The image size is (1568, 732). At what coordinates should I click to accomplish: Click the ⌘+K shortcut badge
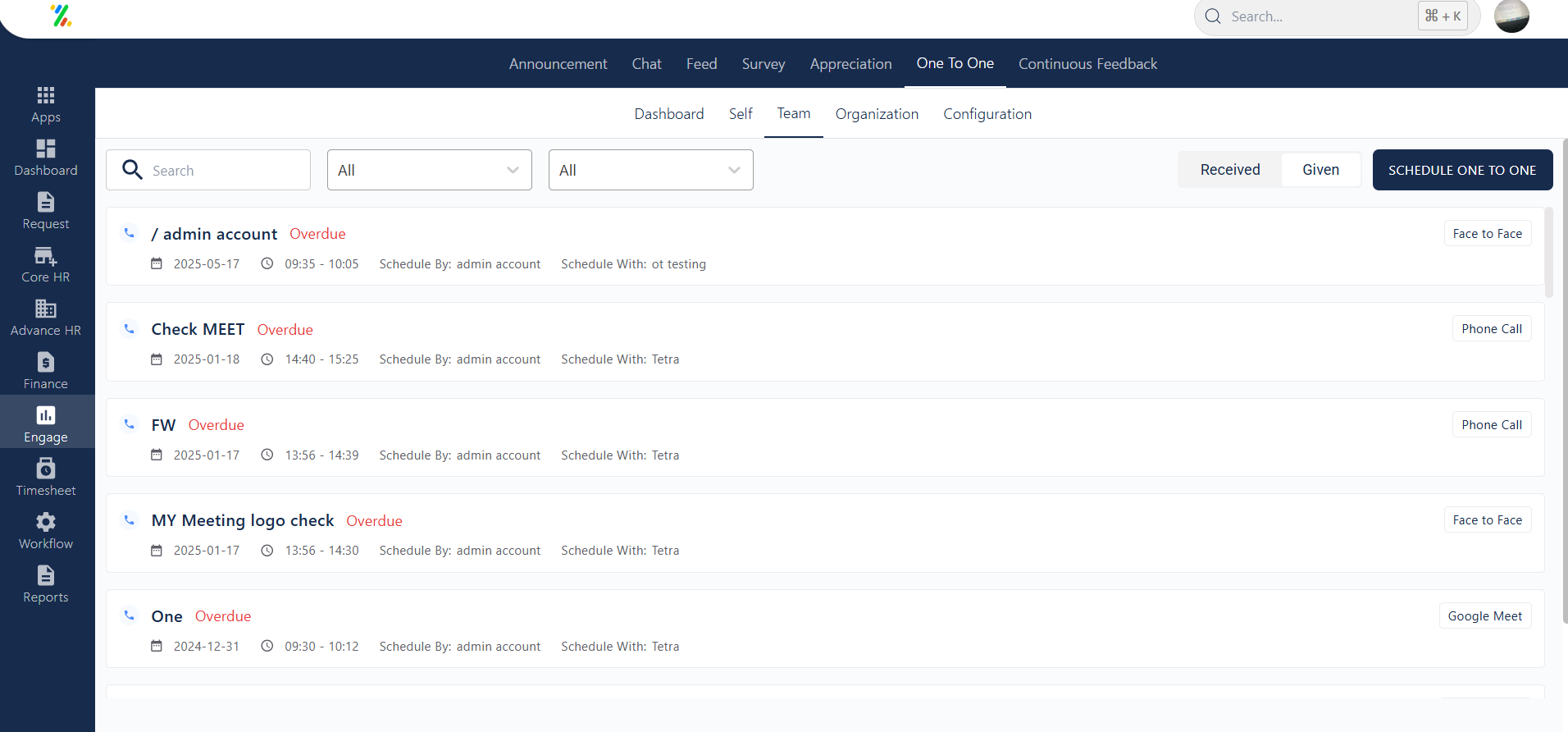[x=1443, y=16]
